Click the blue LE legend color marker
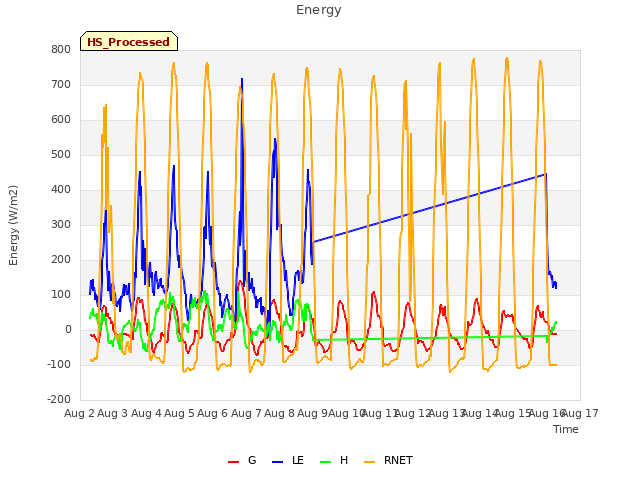This screenshot has height=480, width=640. (x=277, y=462)
